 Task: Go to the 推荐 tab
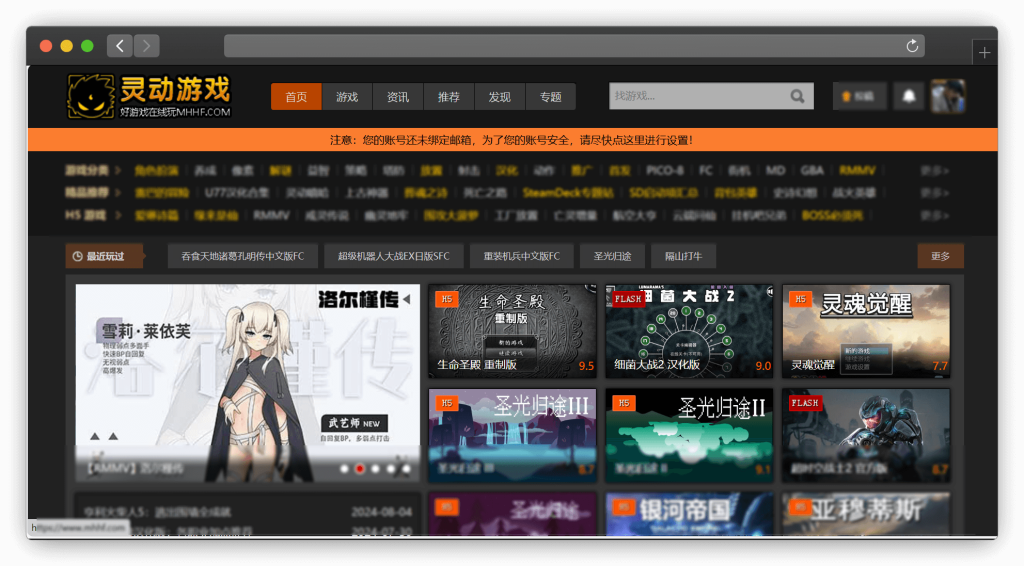click(x=449, y=97)
